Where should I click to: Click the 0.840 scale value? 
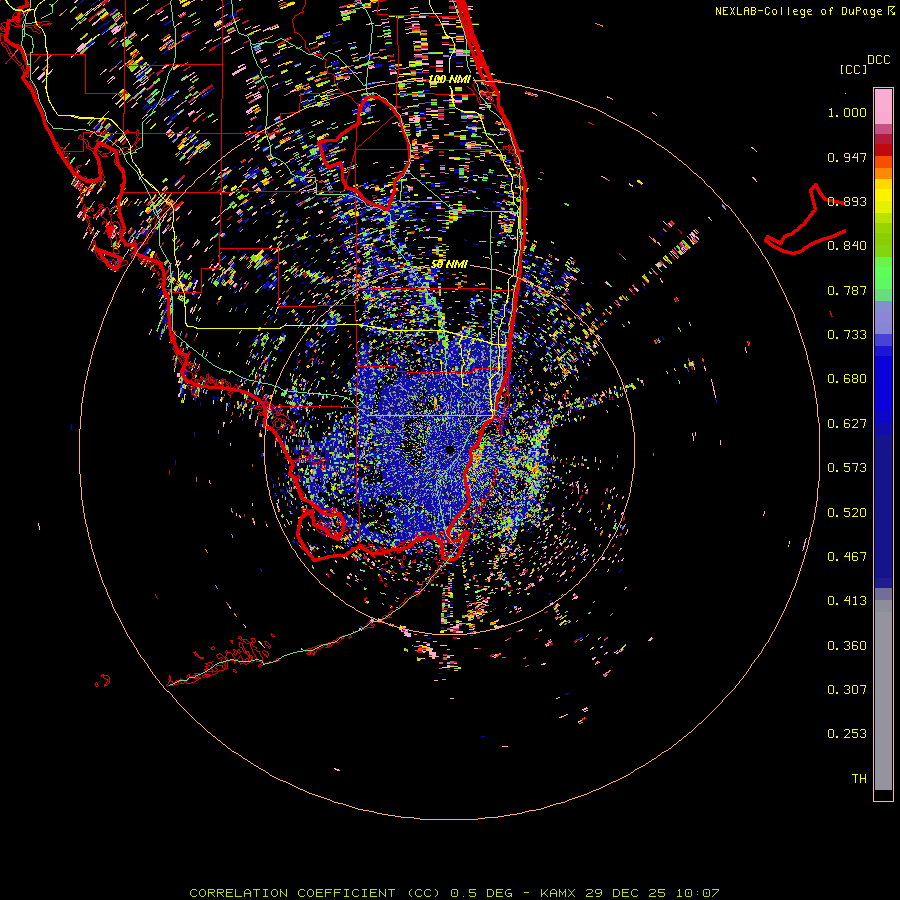tap(847, 246)
